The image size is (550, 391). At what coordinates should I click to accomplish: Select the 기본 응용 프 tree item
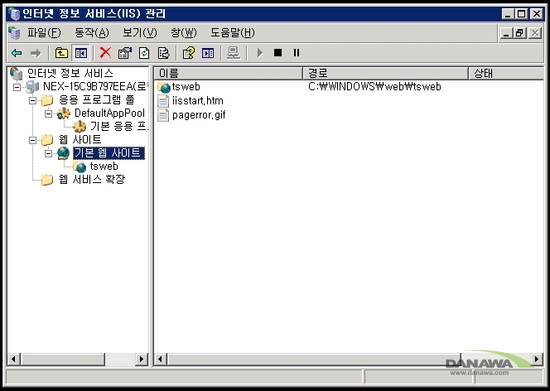119,126
